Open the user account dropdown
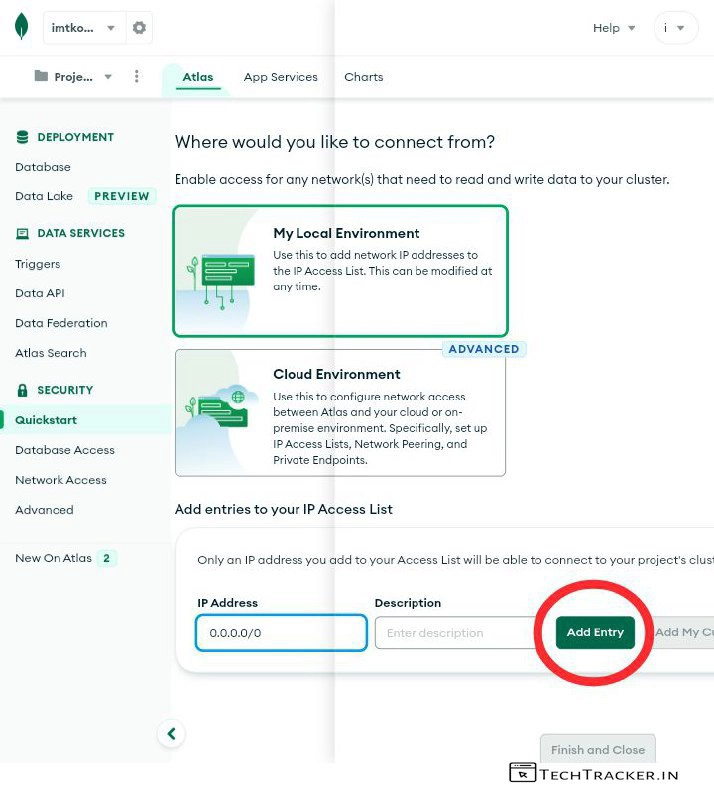The width and height of the screenshot is (714, 800). [675, 28]
